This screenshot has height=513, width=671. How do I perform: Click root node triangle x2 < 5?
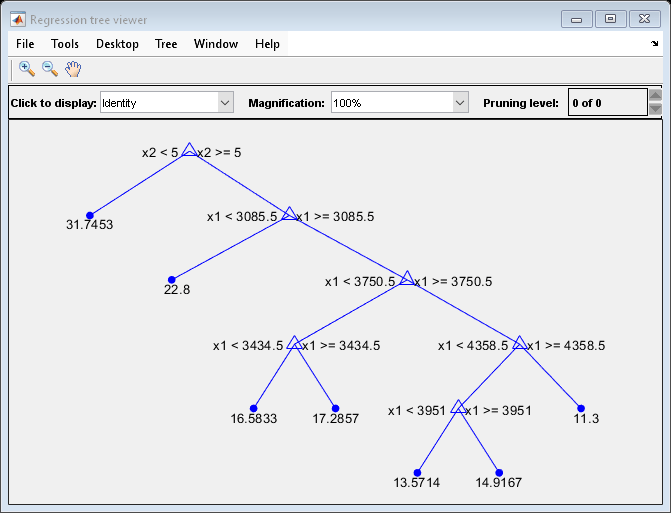[x=189, y=151]
